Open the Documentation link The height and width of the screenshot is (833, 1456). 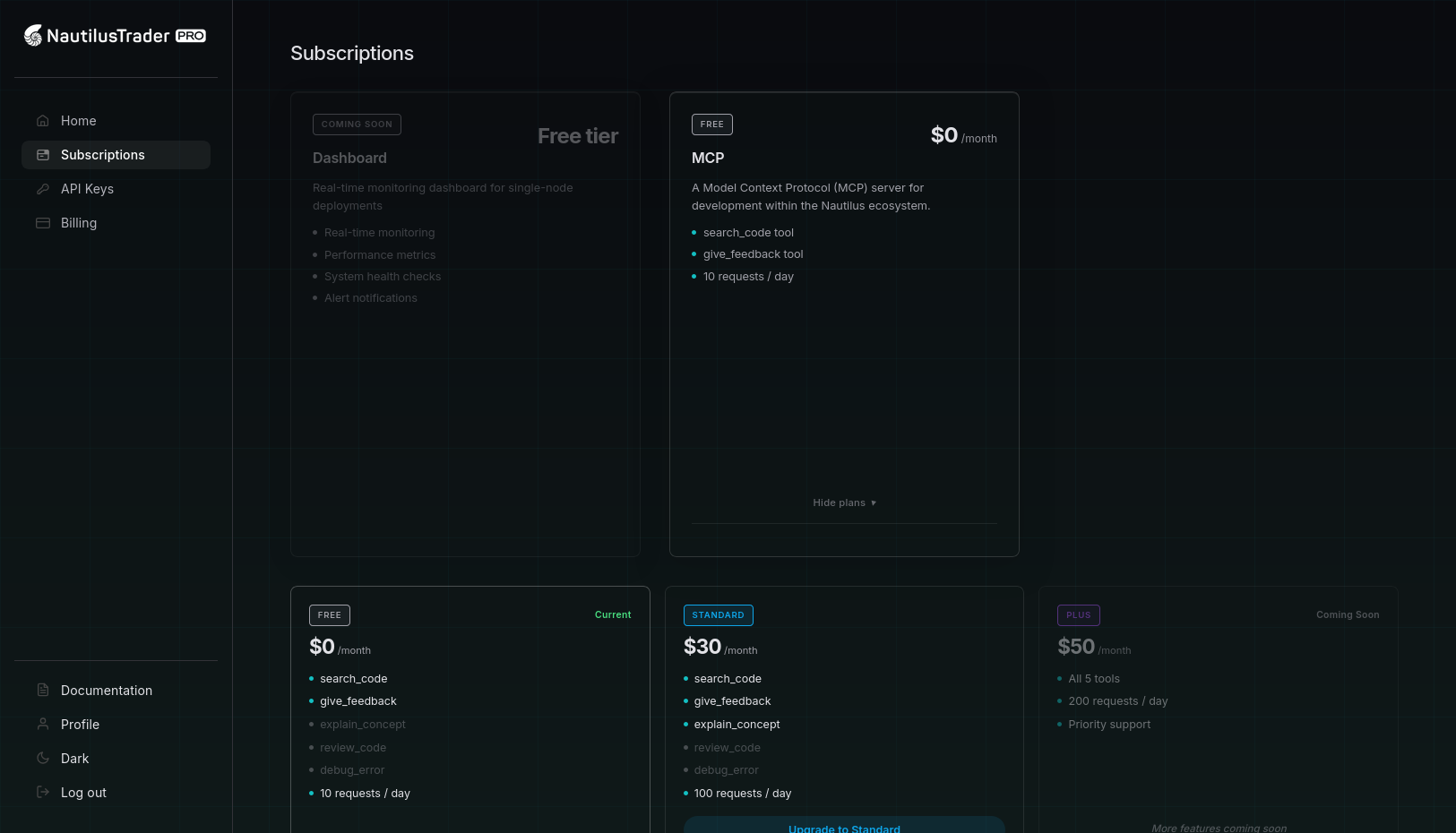[116, 691]
